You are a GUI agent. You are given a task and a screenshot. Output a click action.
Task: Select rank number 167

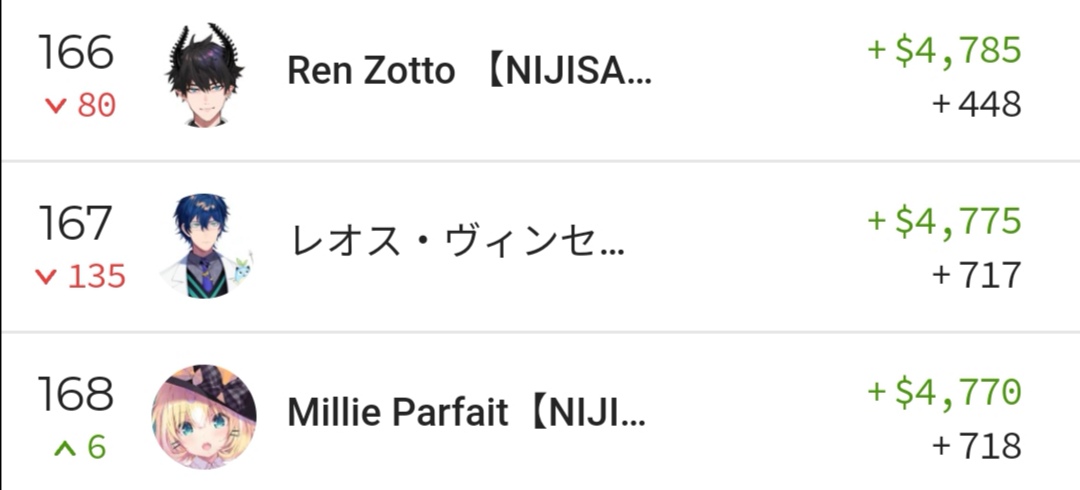[x=75, y=223]
